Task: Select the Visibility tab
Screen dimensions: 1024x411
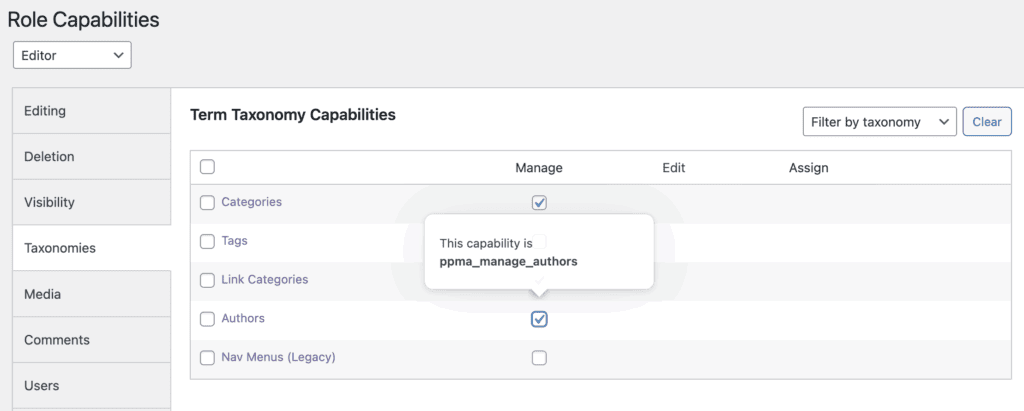Action: (x=92, y=202)
